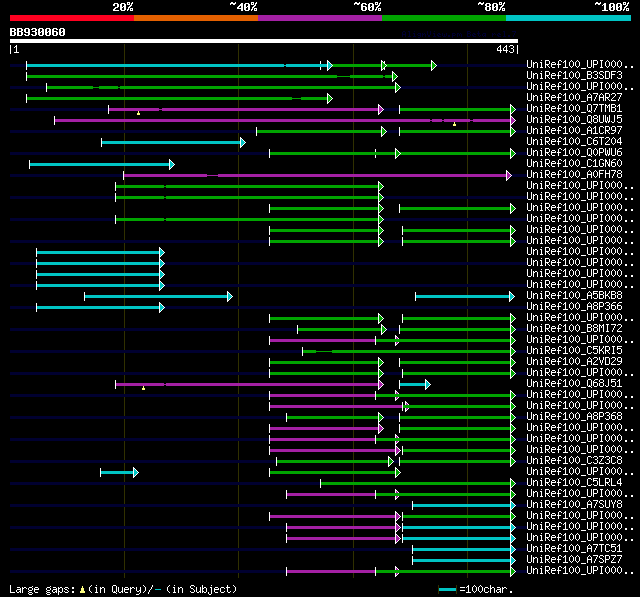This screenshot has width=640, height=597.
Task: Select the UniRef100_A7TC51 hit label
Action: pos(574,549)
